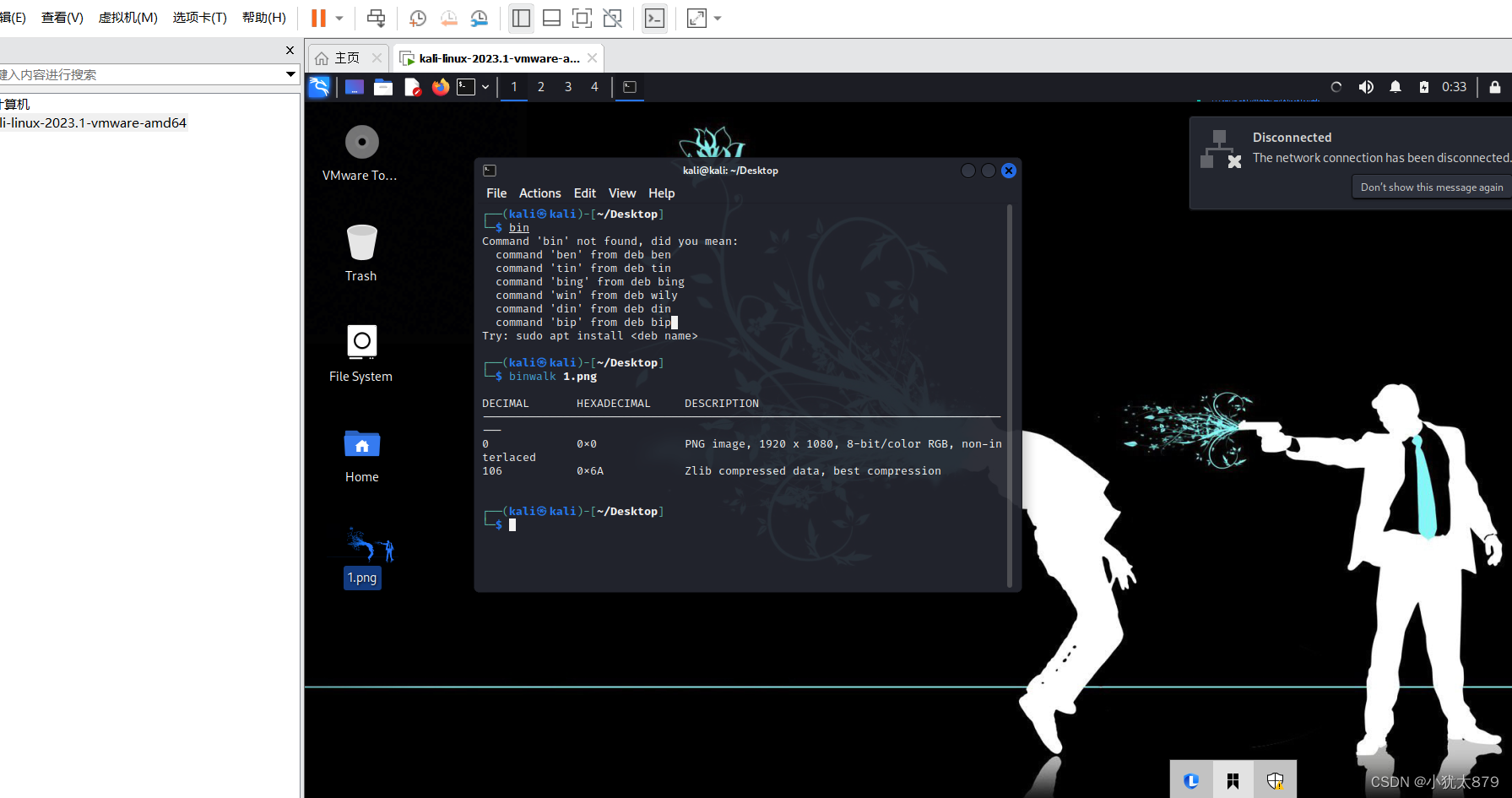This screenshot has height=798, width=1512.
Task: Launch Firefox from the Kali panel
Action: [441, 87]
